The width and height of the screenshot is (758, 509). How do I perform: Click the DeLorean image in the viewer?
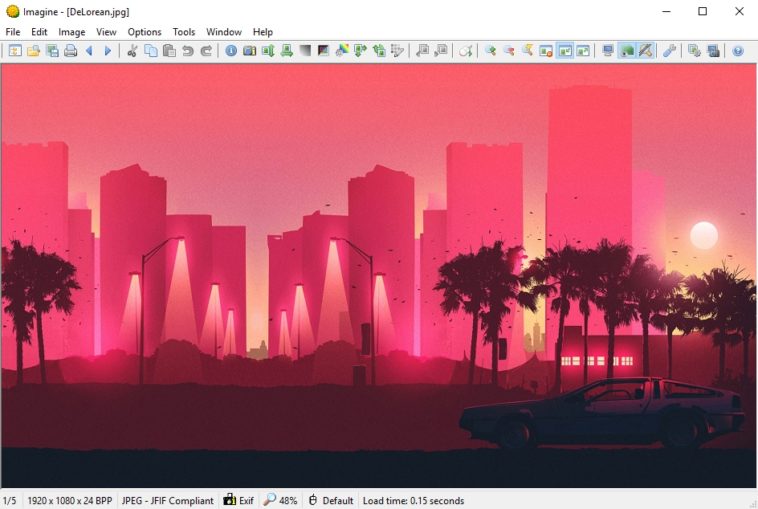(x=379, y=275)
